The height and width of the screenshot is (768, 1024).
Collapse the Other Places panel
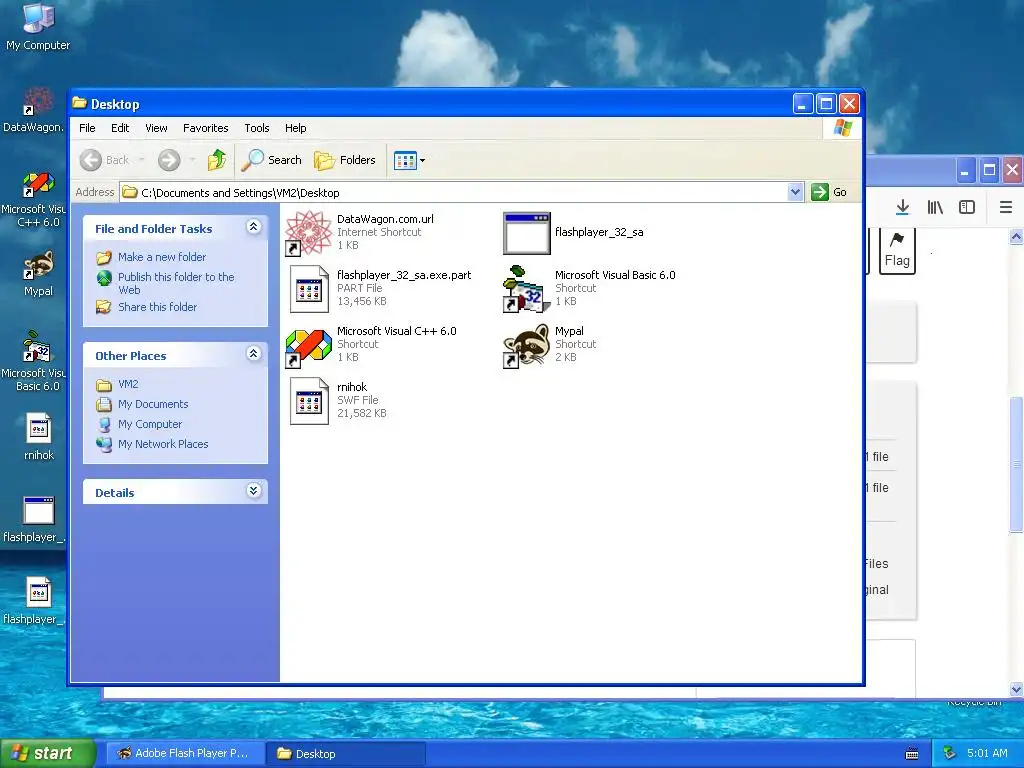tap(253, 354)
